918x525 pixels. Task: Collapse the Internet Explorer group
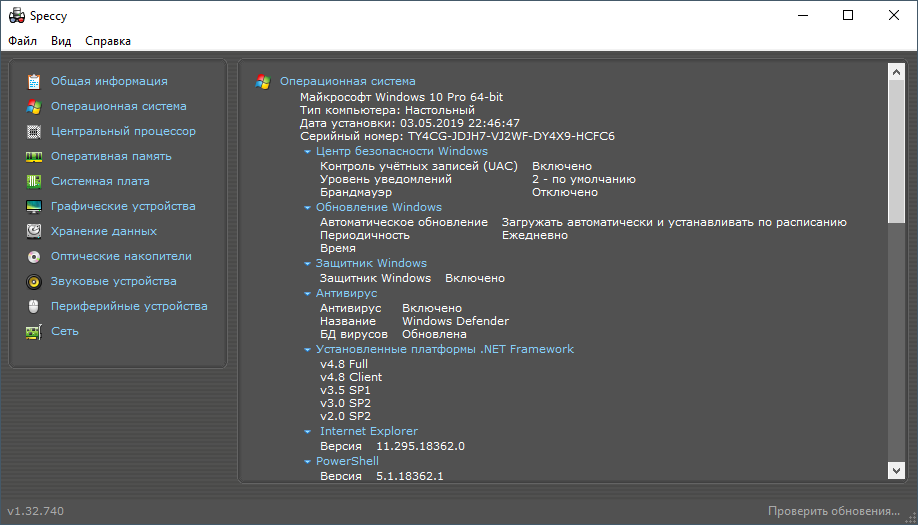(x=307, y=432)
